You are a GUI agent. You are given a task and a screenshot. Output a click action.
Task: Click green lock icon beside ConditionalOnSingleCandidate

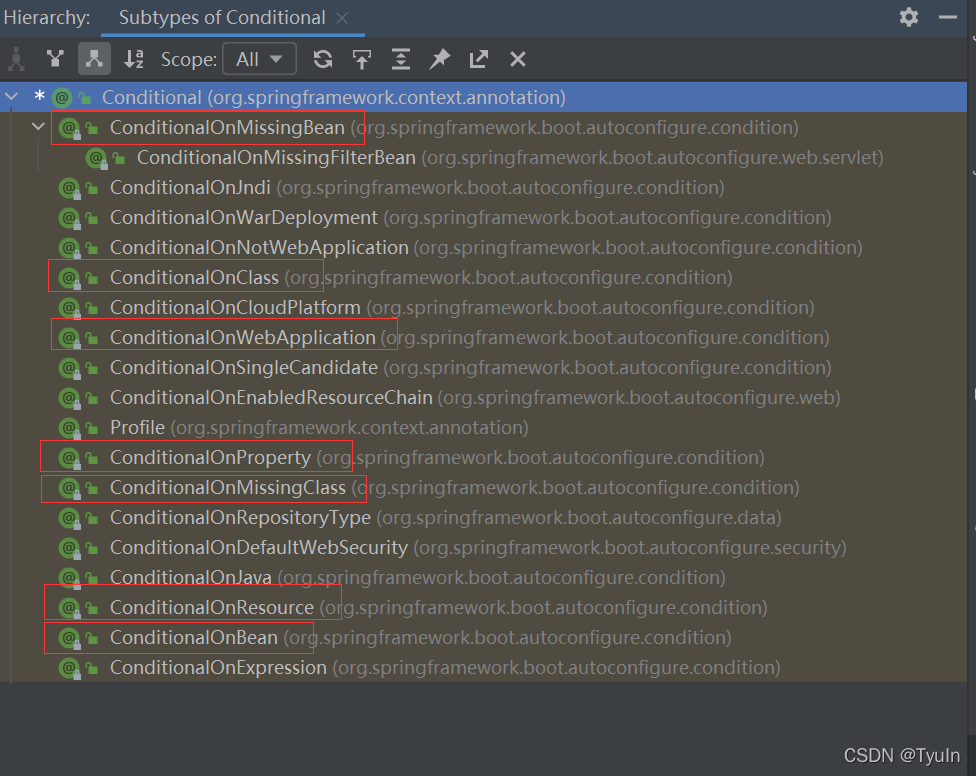click(x=92, y=368)
